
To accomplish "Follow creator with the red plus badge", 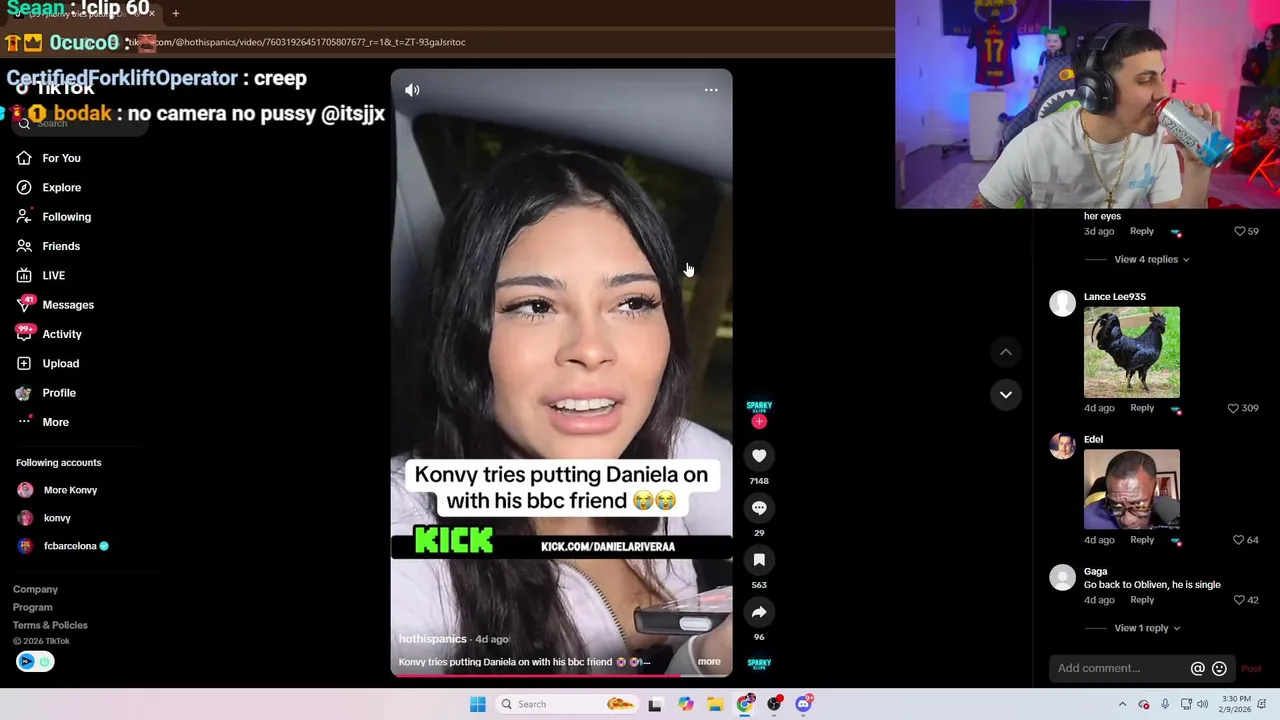I will coord(759,422).
